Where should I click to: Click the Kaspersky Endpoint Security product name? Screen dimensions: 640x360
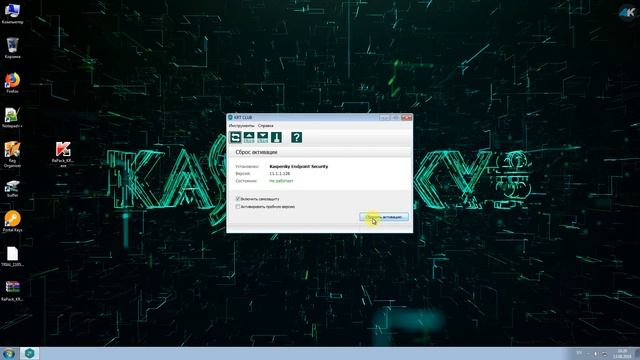(299, 167)
